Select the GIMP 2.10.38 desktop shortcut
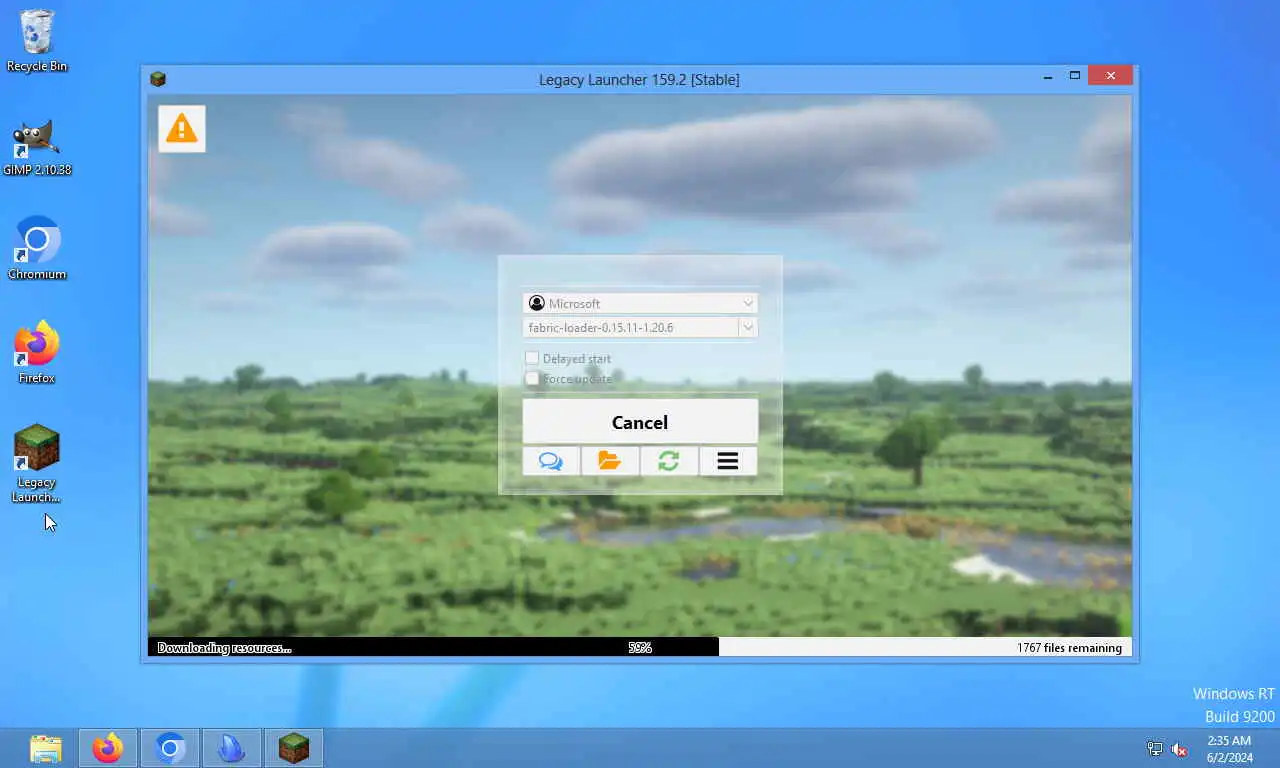This screenshot has height=768, width=1280. 37,147
